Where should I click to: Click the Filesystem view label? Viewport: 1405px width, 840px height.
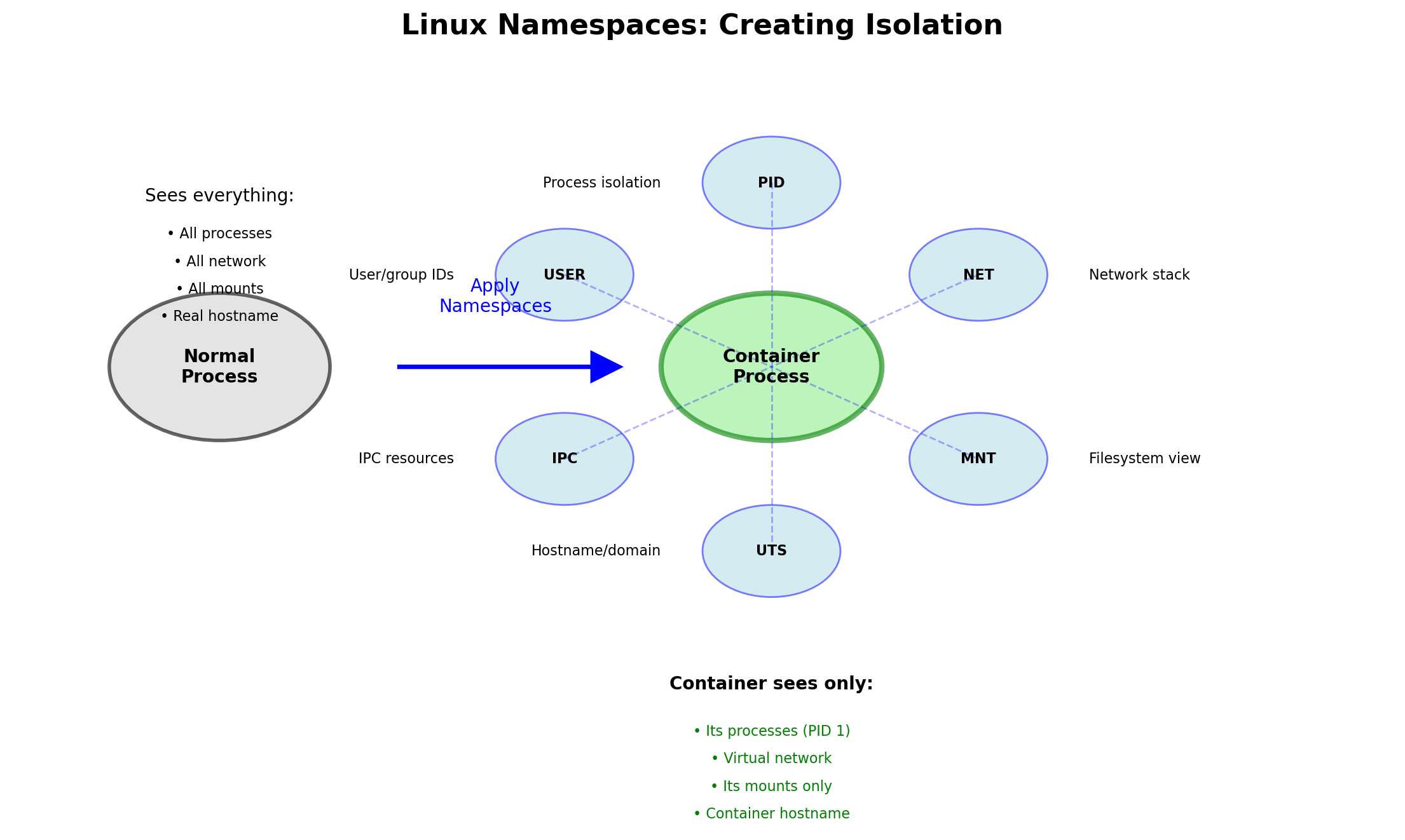1144,459
